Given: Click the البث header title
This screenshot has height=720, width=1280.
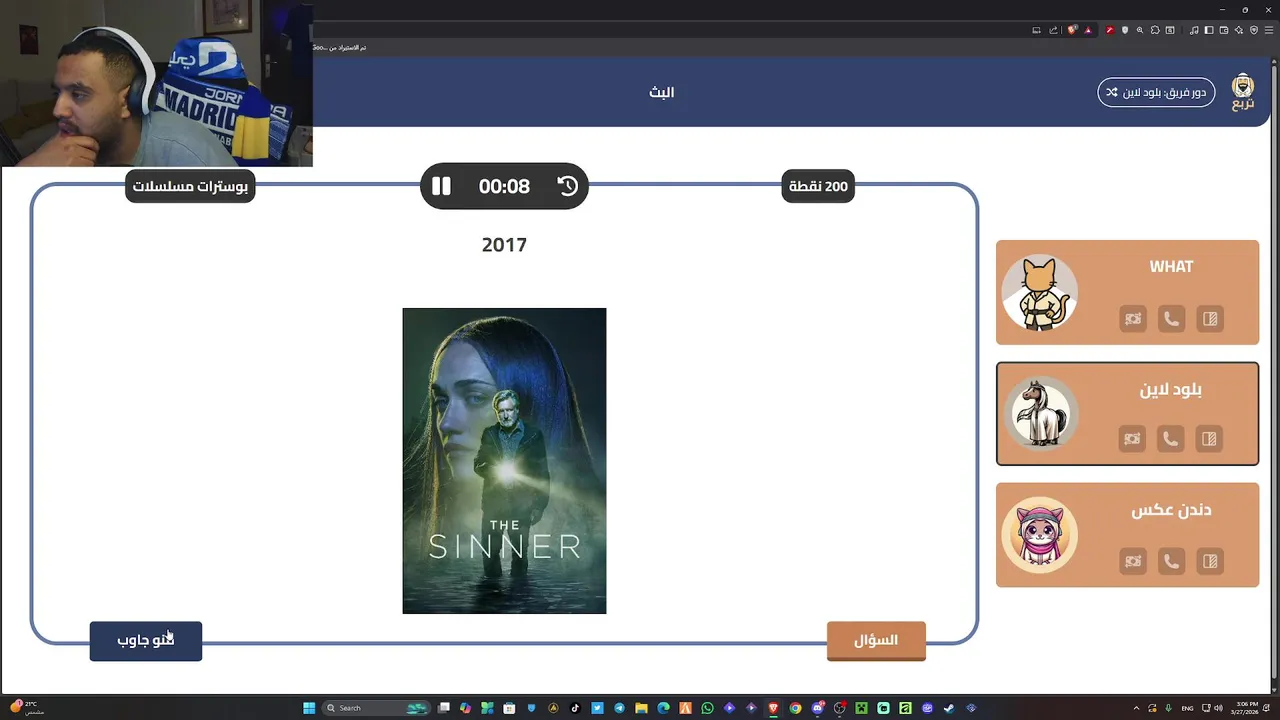Looking at the screenshot, I should (x=661, y=92).
